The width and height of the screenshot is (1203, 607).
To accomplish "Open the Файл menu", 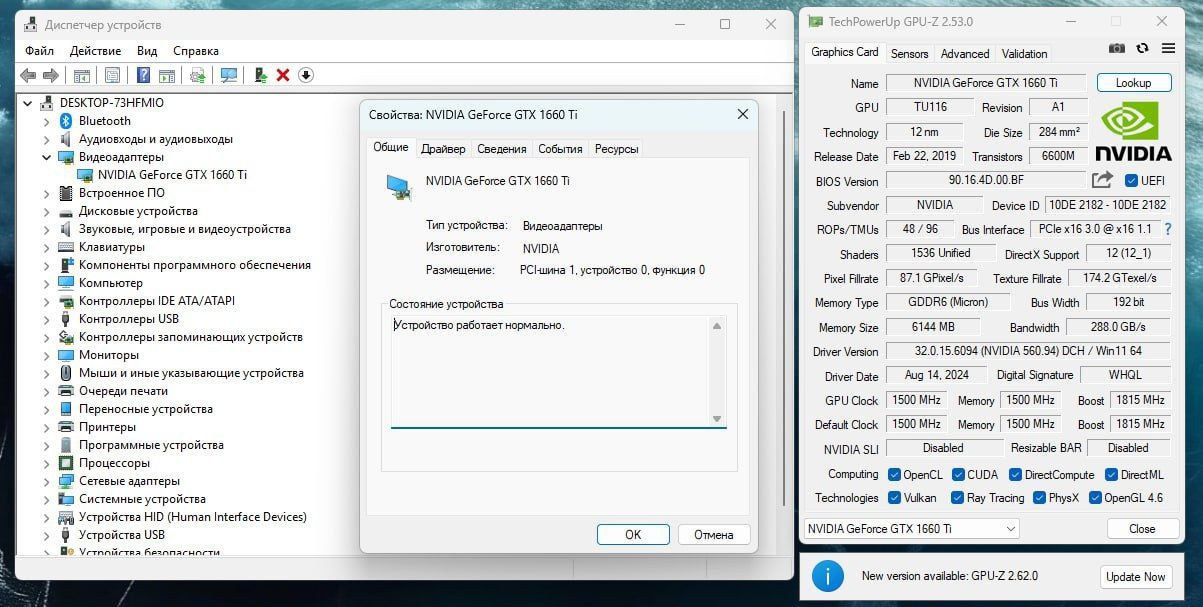I will [40, 51].
